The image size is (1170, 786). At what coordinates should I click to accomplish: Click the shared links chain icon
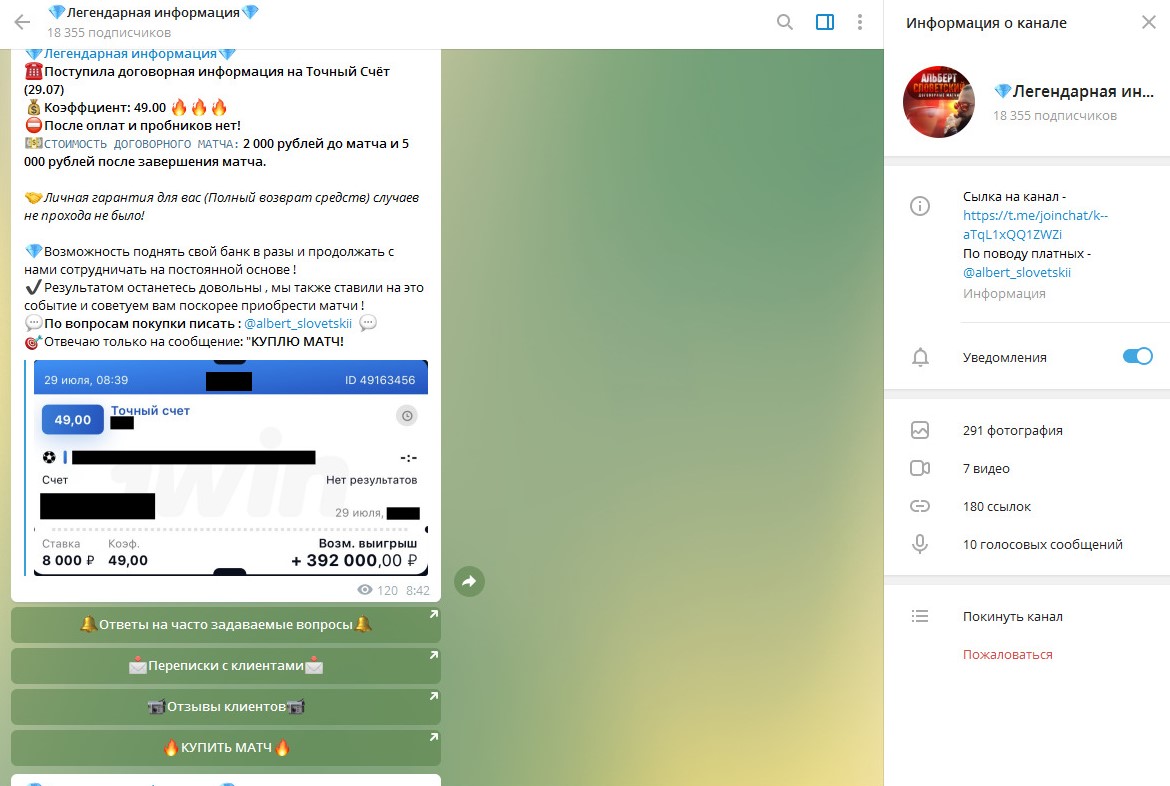click(x=920, y=506)
